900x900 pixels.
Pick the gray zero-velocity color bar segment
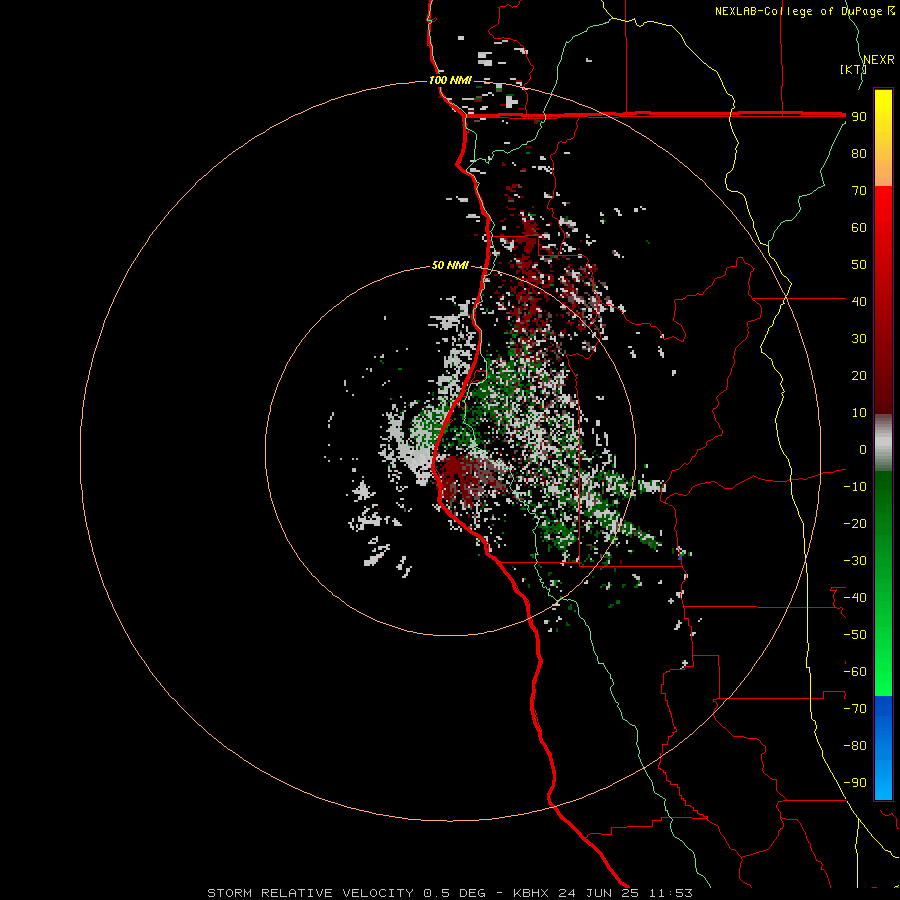click(883, 443)
